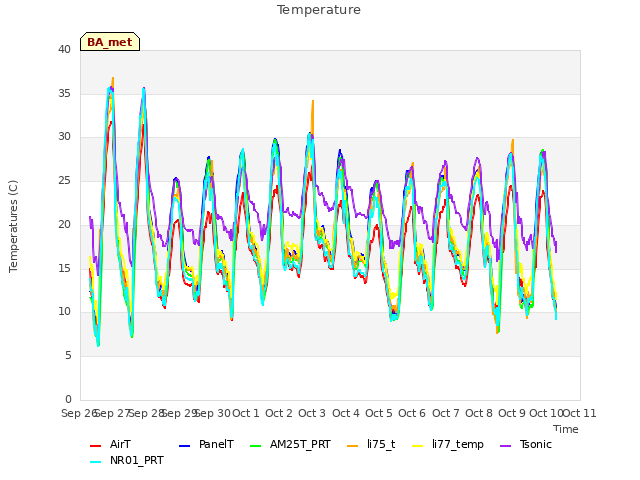Click the yellow li77_temp legend swatch
Image resolution: width=640 pixels, height=480 pixels.
click(418, 446)
